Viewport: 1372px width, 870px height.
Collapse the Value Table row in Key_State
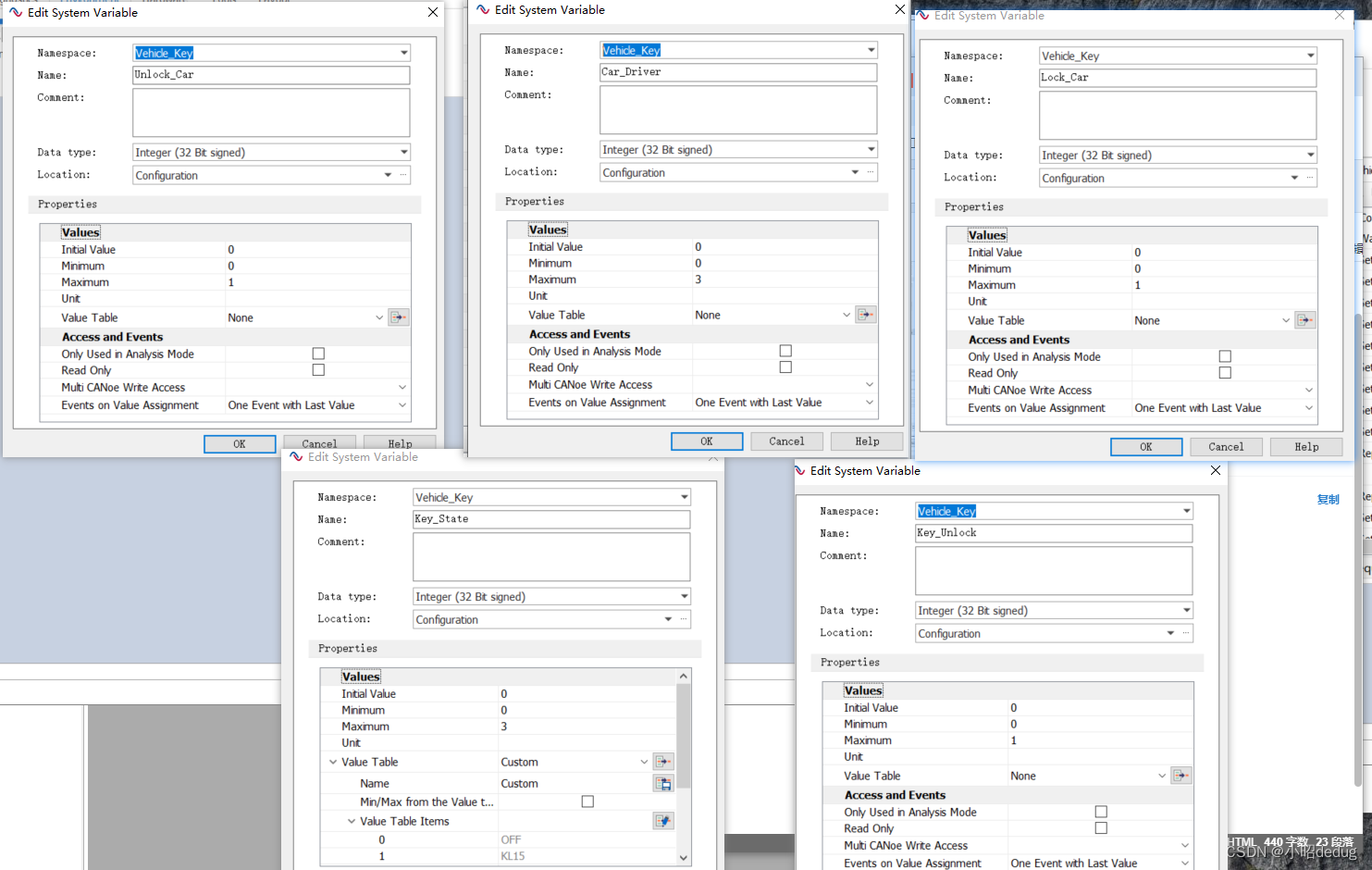[x=333, y=762]
